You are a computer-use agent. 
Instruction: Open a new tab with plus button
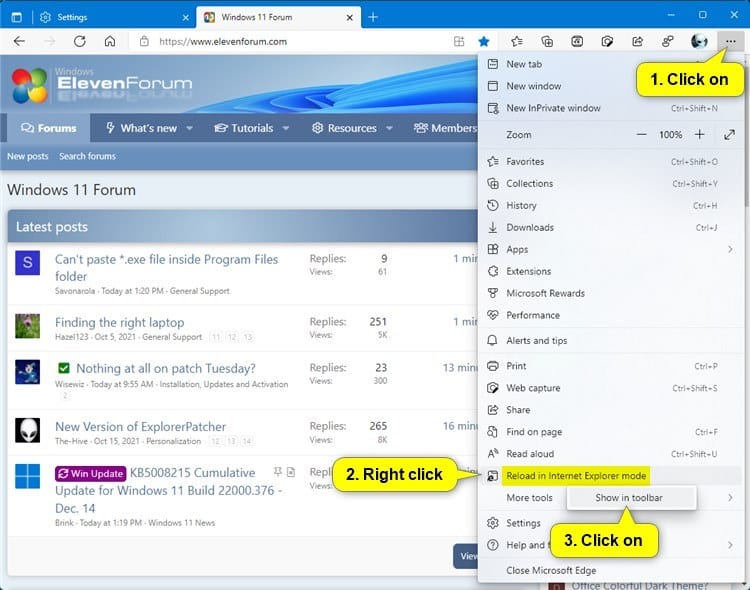[373, 17]
